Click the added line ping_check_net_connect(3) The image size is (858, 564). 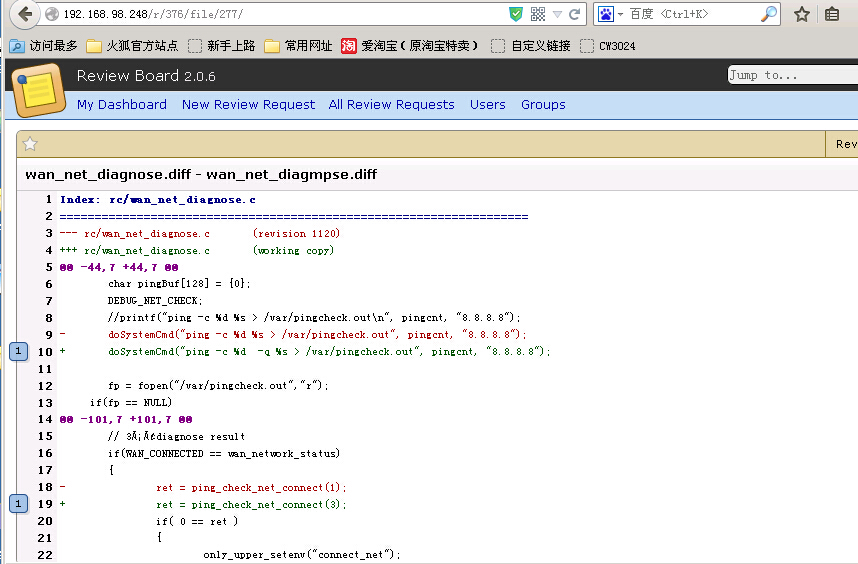coord(251,504)
